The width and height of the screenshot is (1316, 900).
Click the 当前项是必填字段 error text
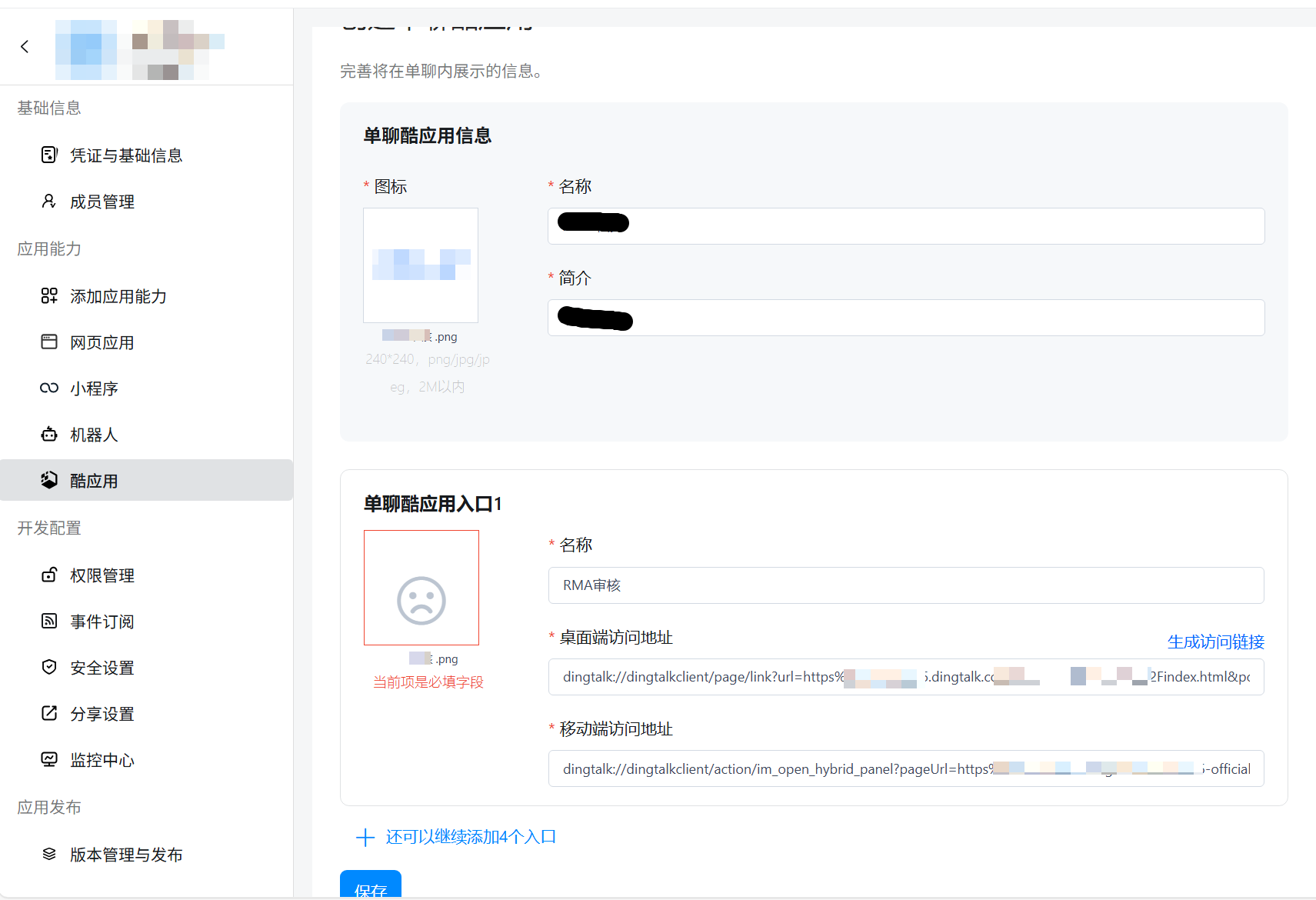(428, 682)
